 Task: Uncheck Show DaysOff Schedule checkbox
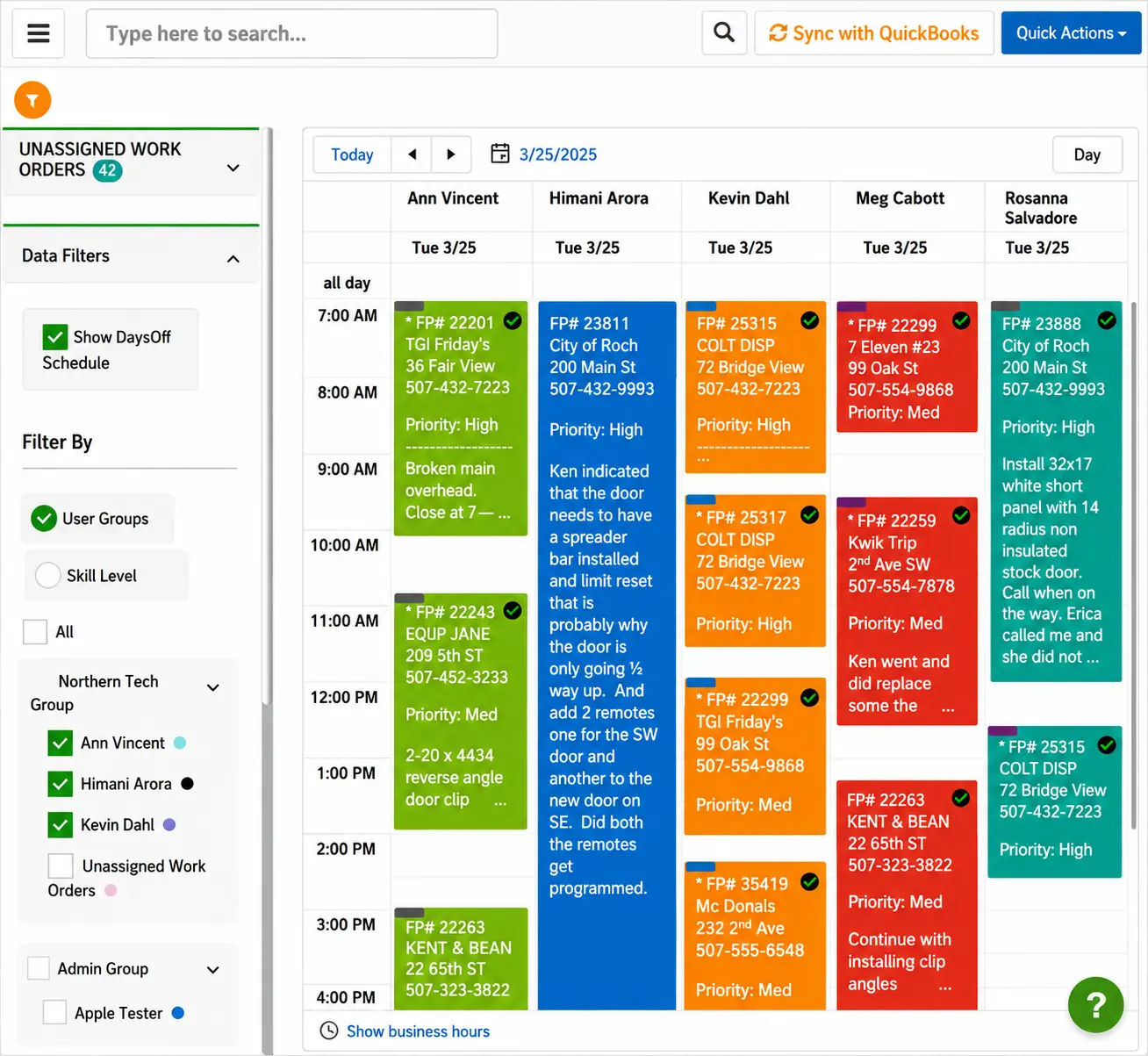pyautogui.click(x=54, y=337)
